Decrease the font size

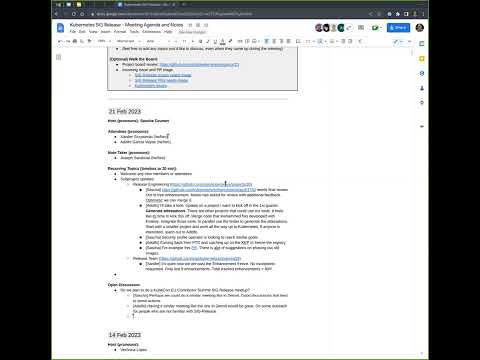[176, 41]
